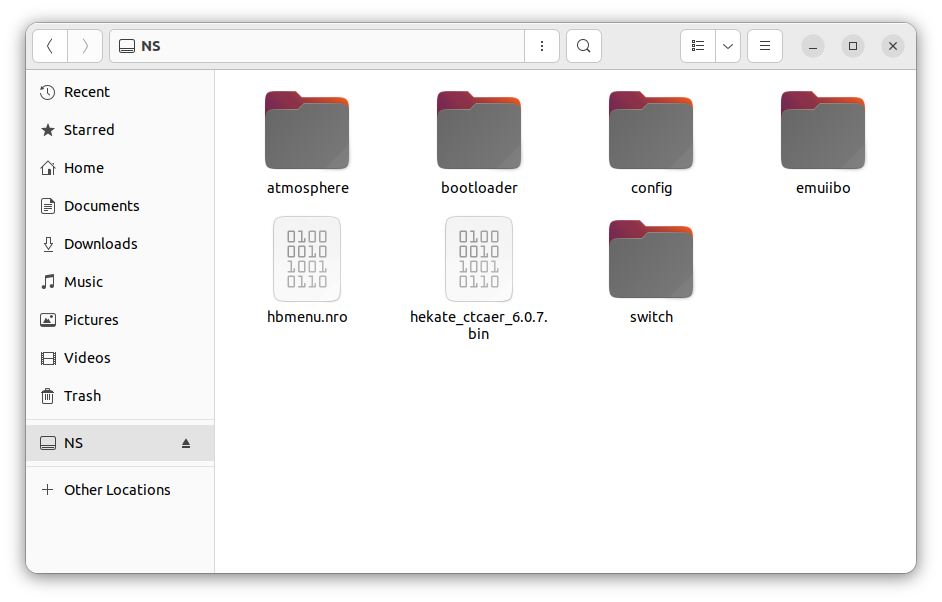Open the emuiibo folder
Screen dimensions: 942x602
pos(823,130)
